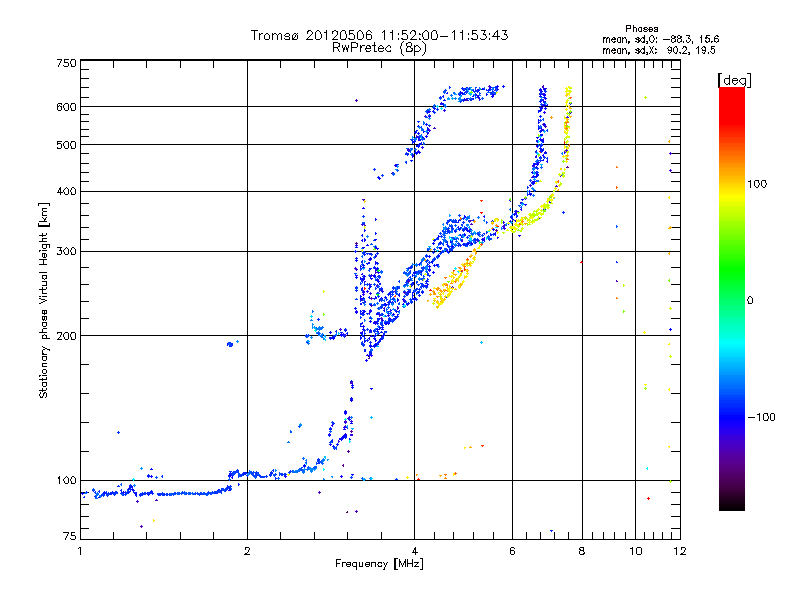Click the y-axis tick label '200'

click(x=66, y=336)
